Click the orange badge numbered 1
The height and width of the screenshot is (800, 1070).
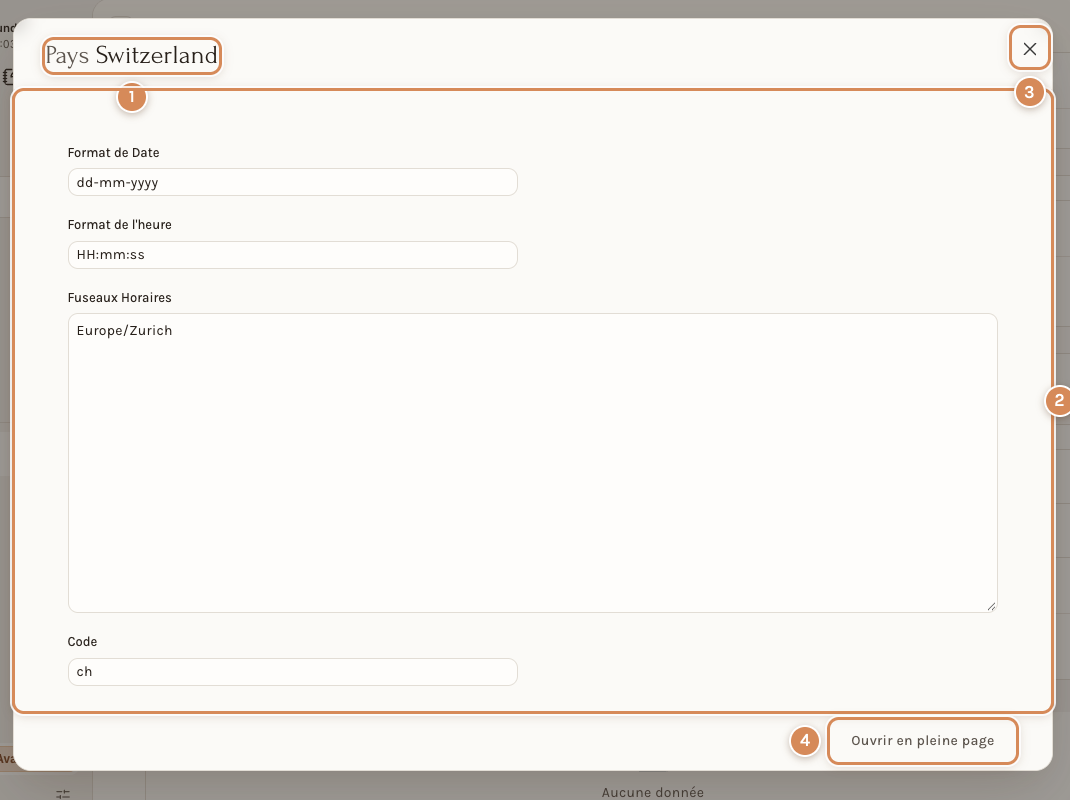132,97
